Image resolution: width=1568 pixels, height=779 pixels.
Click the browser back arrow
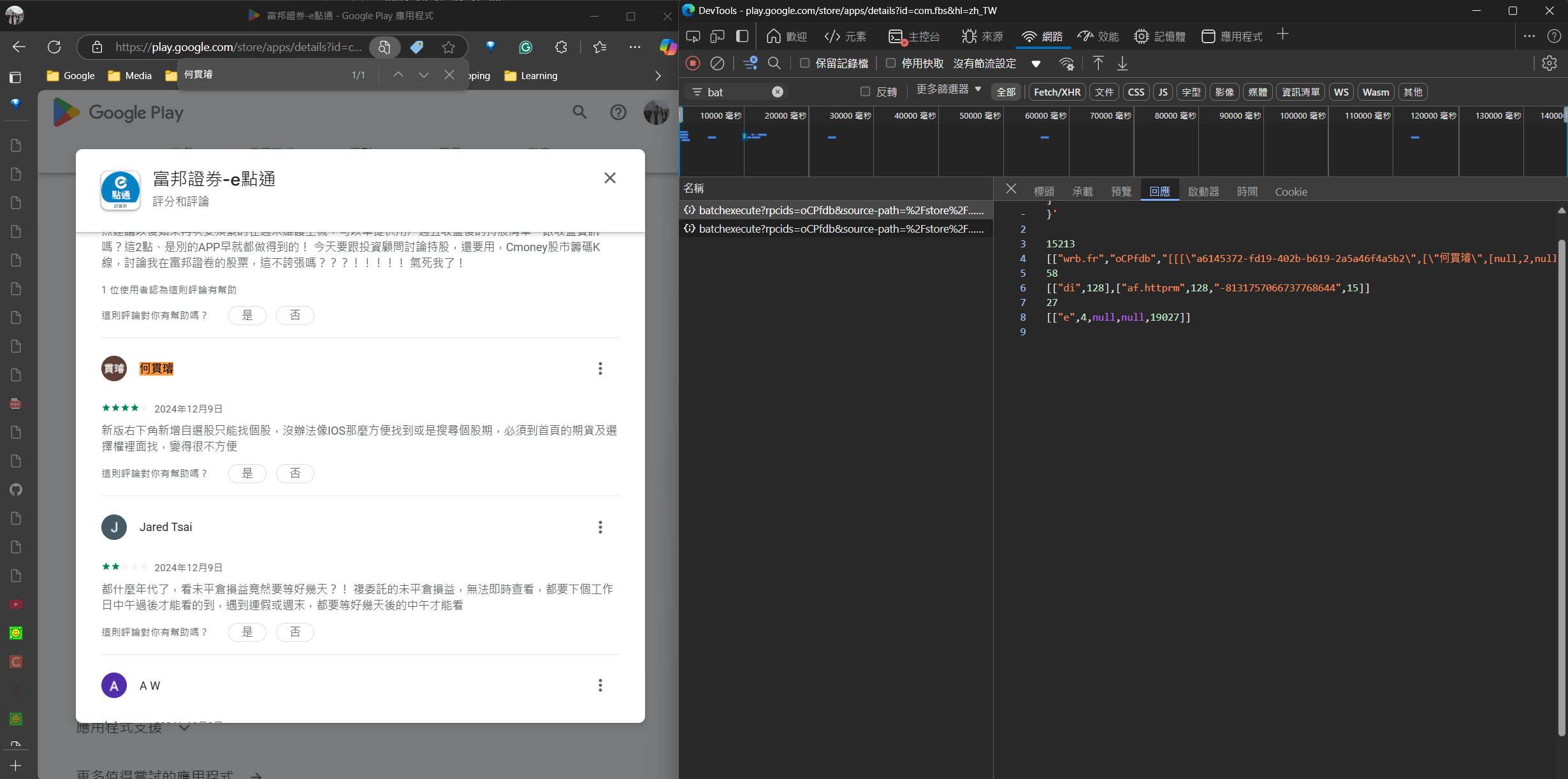(19, 47)
